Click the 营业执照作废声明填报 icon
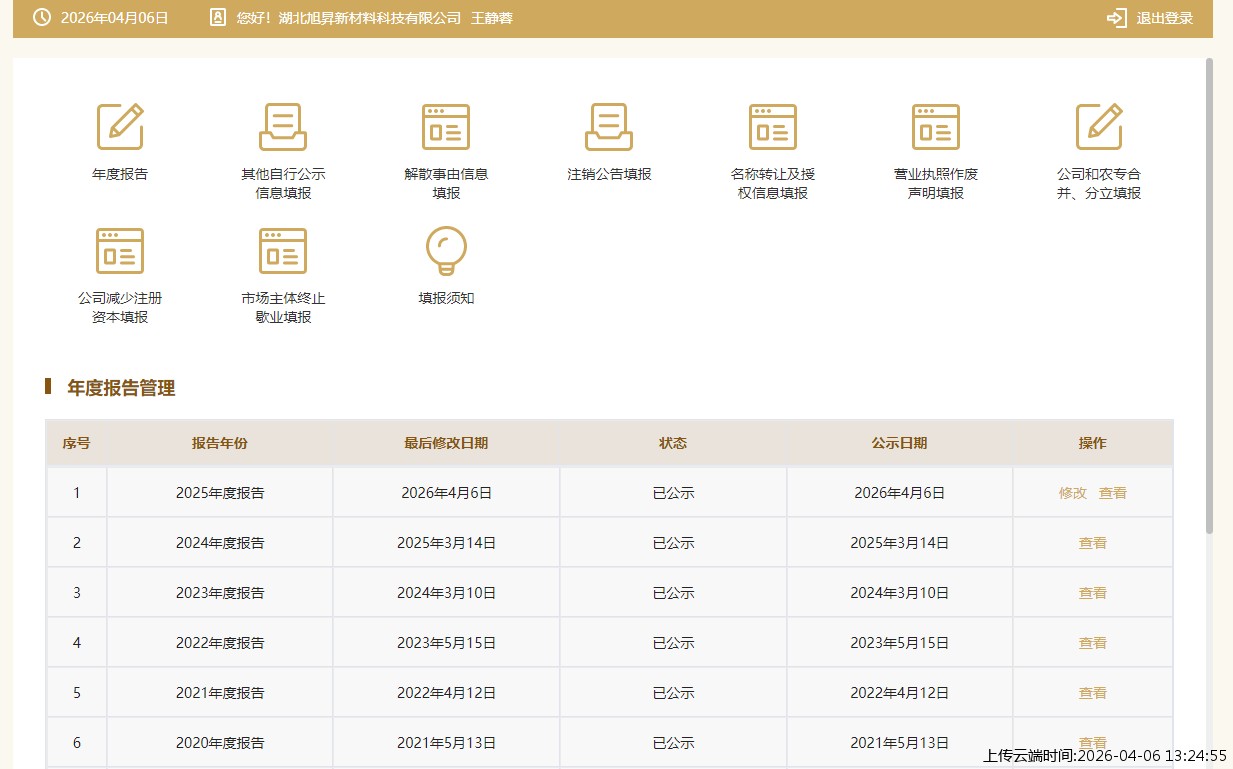The height and width of the screenshot is (769, 1233). (x=936, y=127)
